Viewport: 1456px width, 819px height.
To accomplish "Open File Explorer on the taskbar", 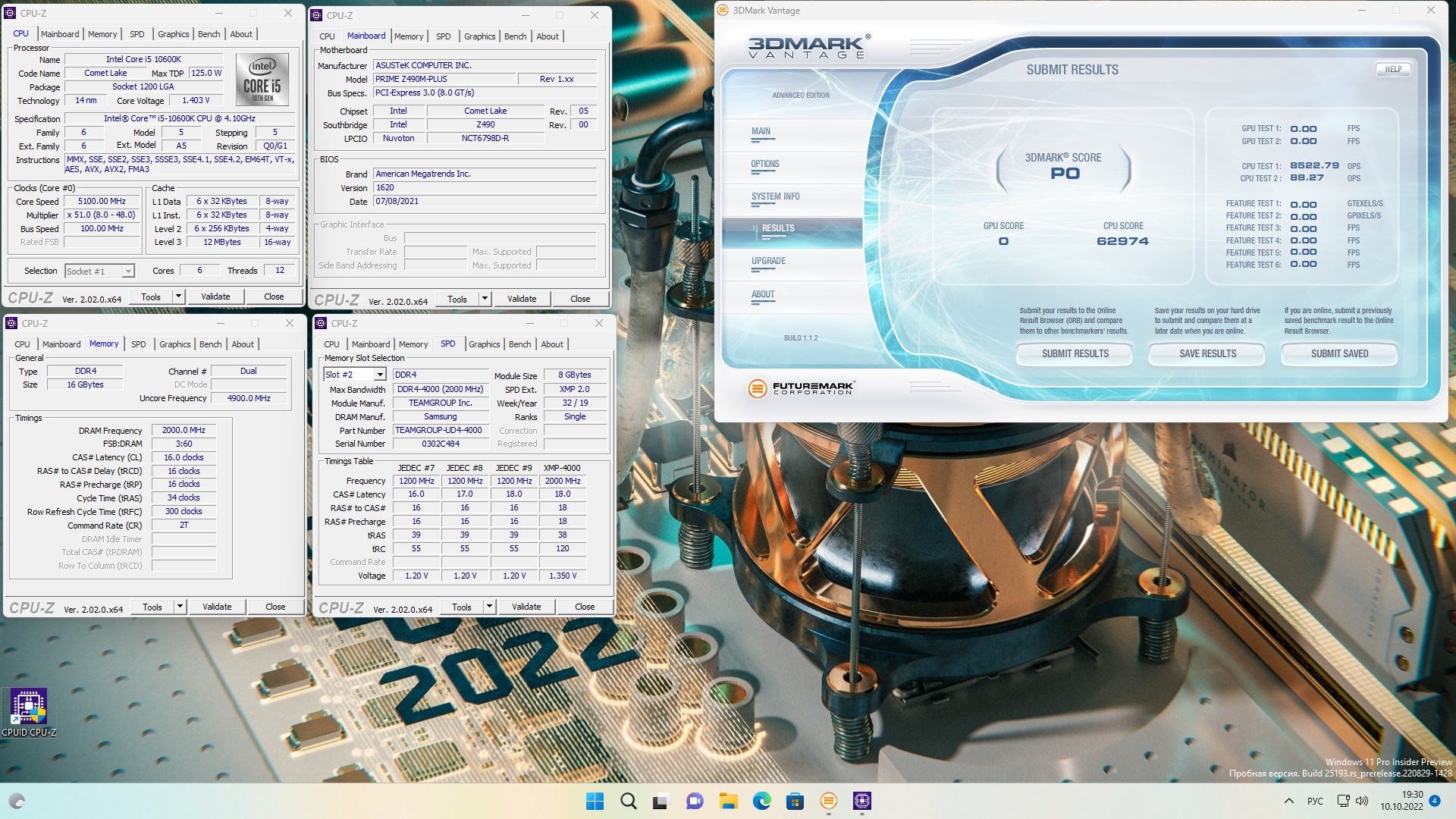I will 729,801.
